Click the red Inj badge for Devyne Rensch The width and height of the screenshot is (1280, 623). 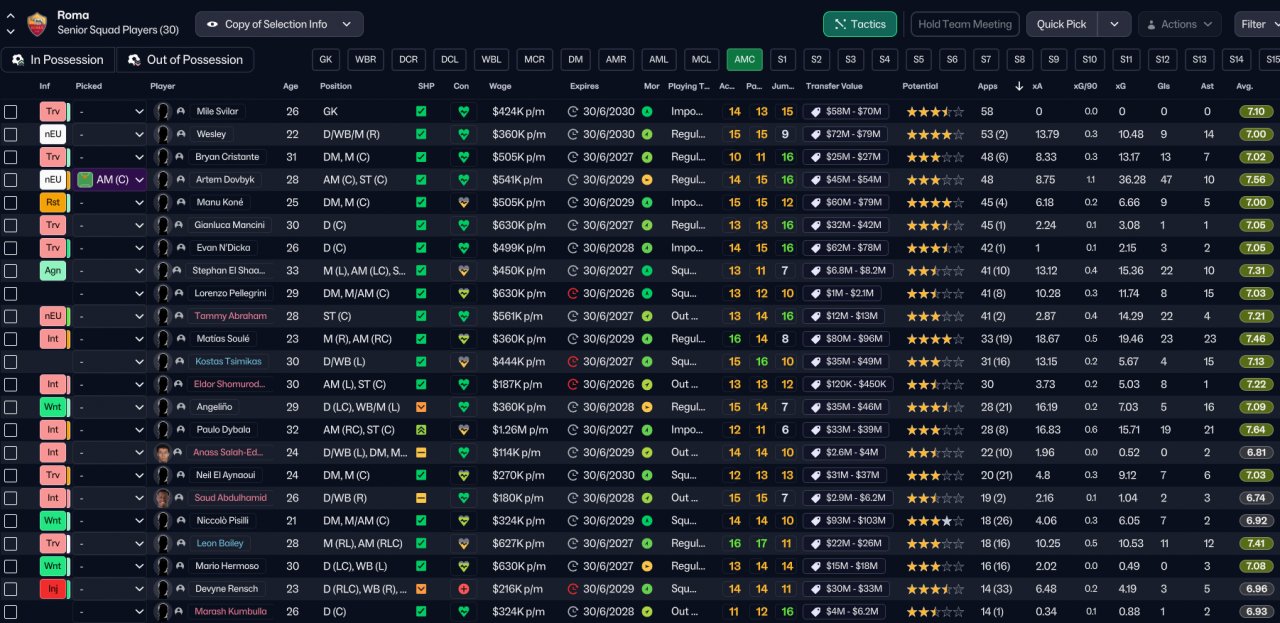click(x=52, y=589)
